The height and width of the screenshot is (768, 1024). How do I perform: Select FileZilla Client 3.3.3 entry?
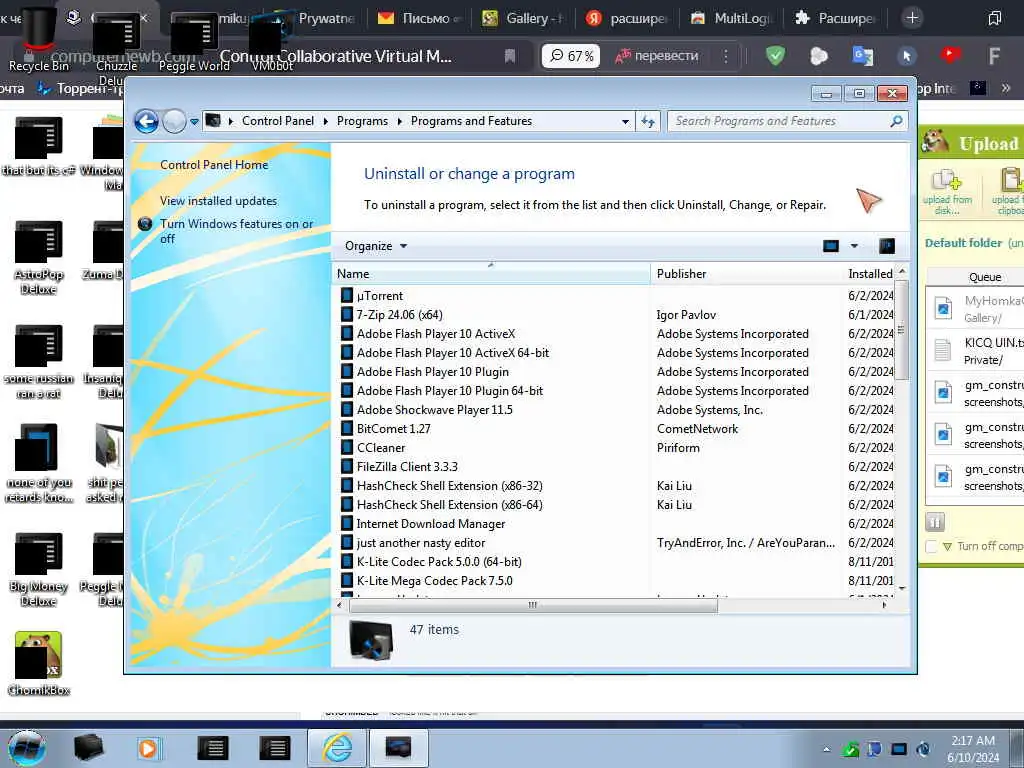coord(407,466)
